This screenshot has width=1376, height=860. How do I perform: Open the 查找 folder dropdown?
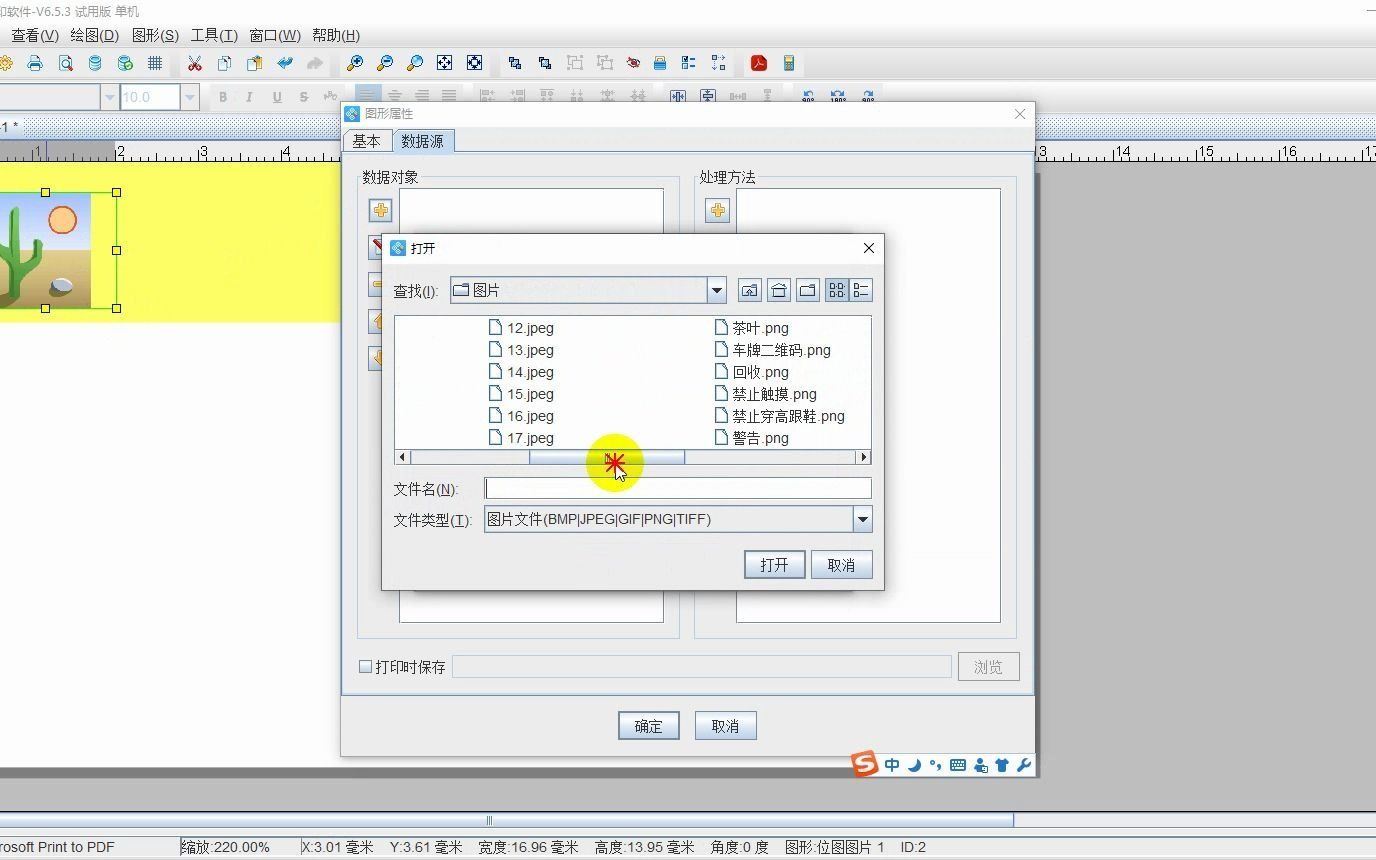716,290
